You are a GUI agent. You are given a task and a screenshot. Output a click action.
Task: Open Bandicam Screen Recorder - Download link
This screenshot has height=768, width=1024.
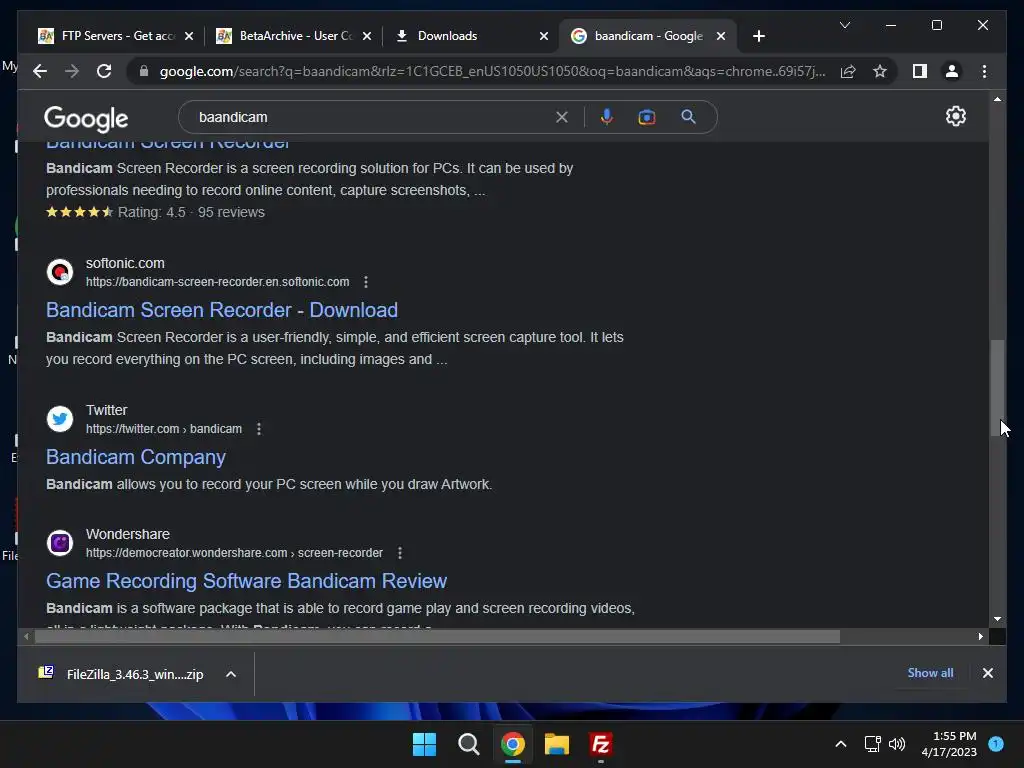tap(222, 310)
